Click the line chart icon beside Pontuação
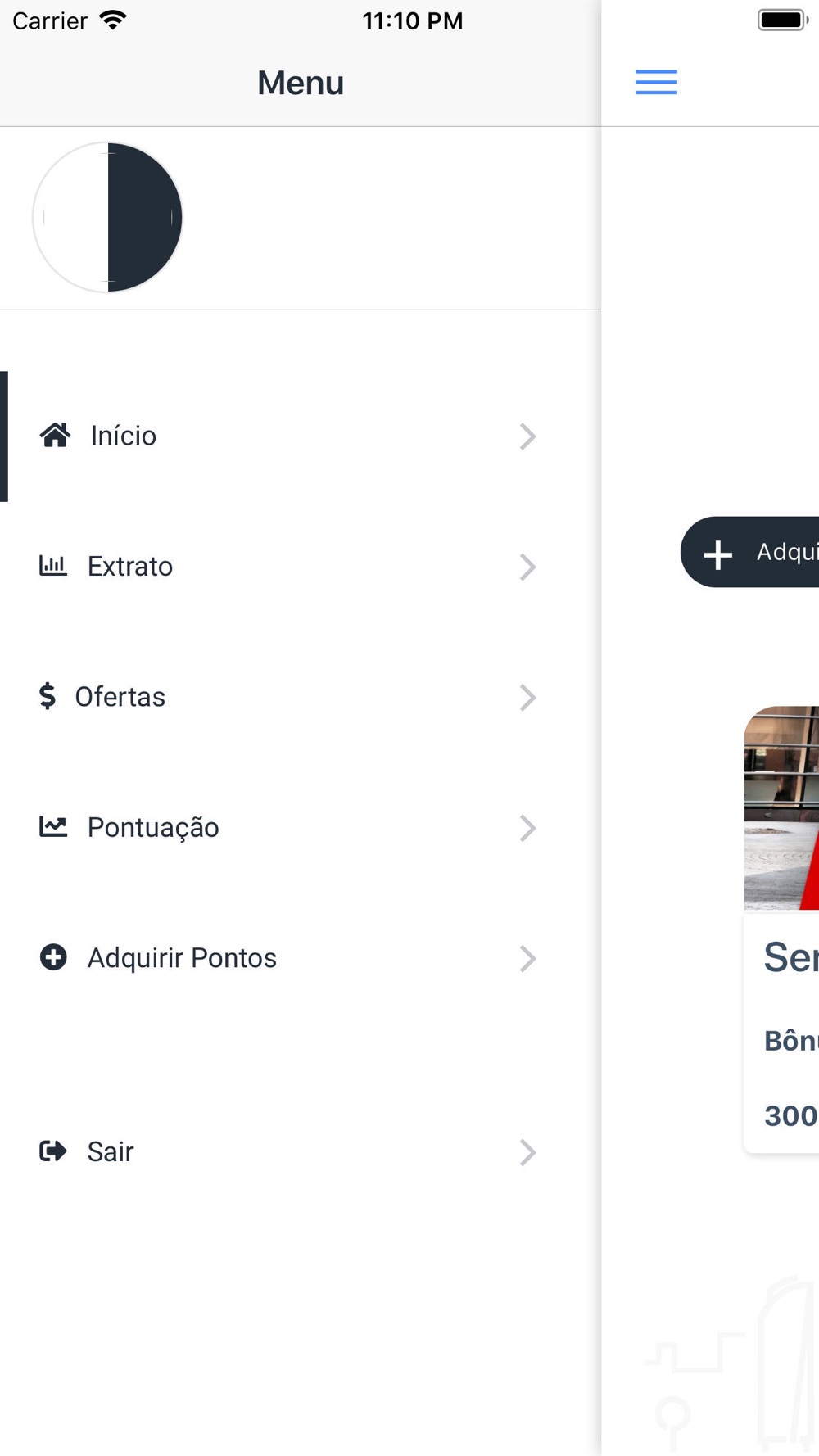Viewport: 819px width, 1456px height. [53, 826]
